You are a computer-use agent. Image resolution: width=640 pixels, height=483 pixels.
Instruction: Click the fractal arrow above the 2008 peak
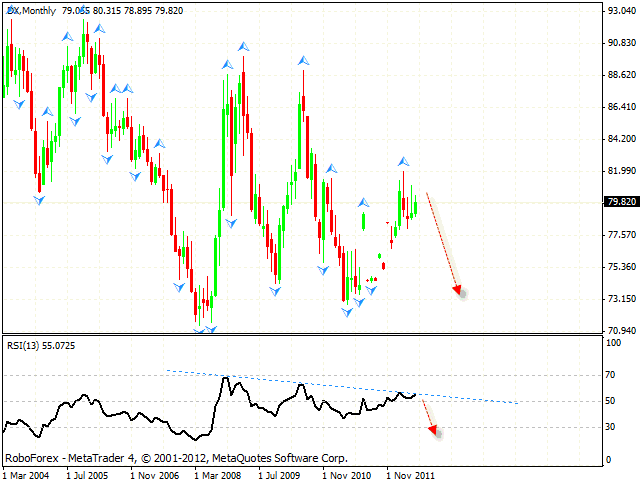click(243, 46)
